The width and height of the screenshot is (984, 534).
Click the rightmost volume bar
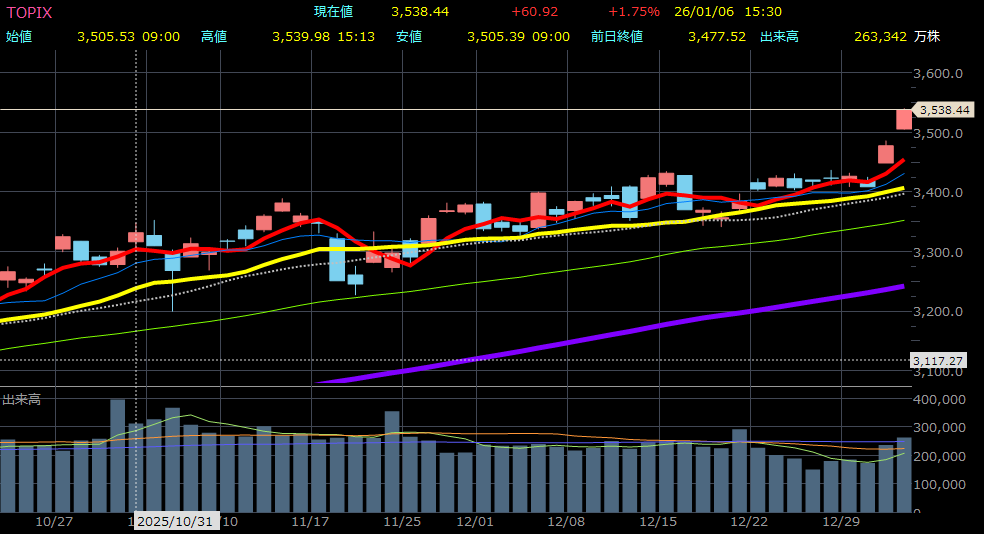904,474
